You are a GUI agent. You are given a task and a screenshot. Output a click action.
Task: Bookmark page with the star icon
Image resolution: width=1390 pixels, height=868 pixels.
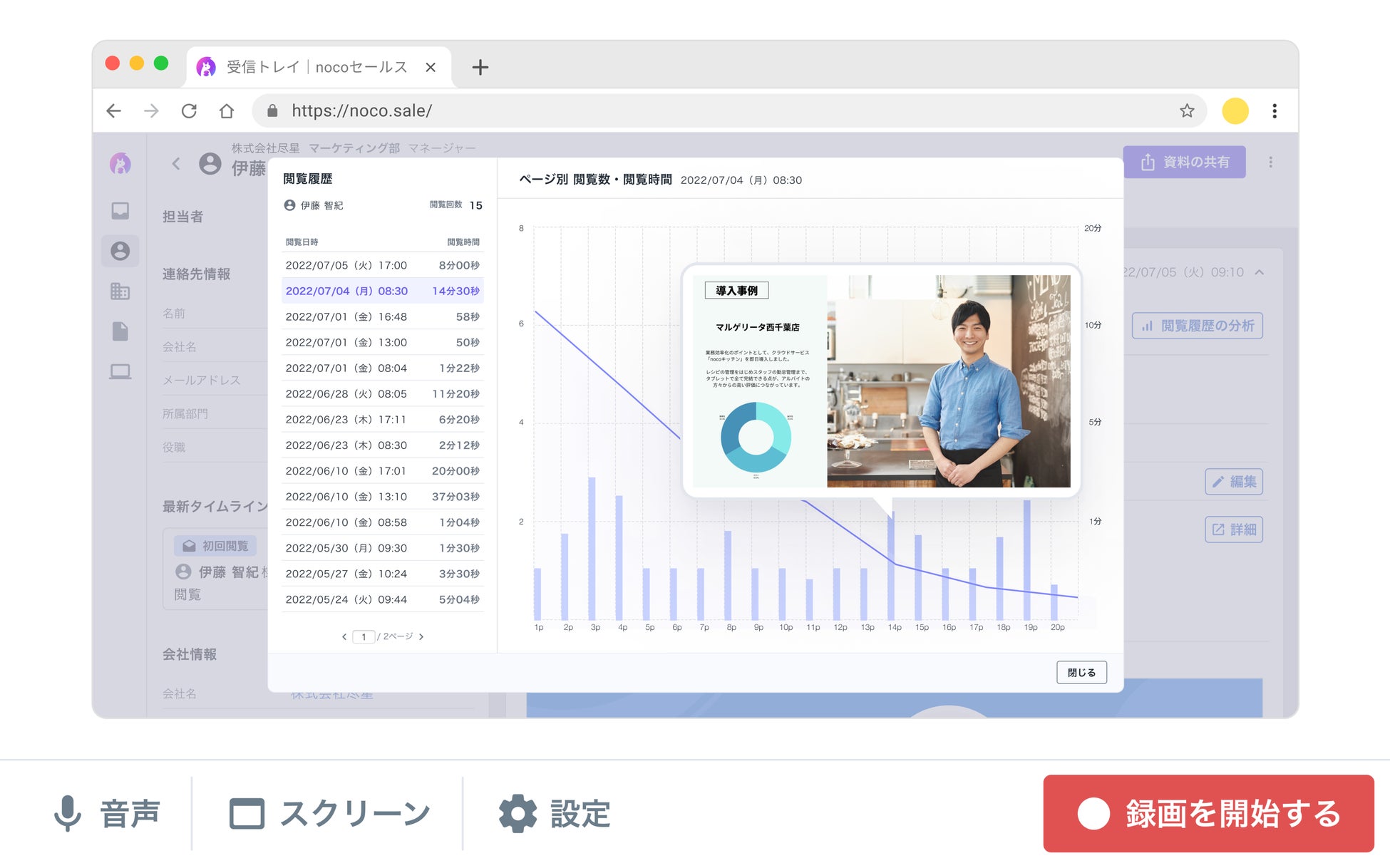(1186, 110)
